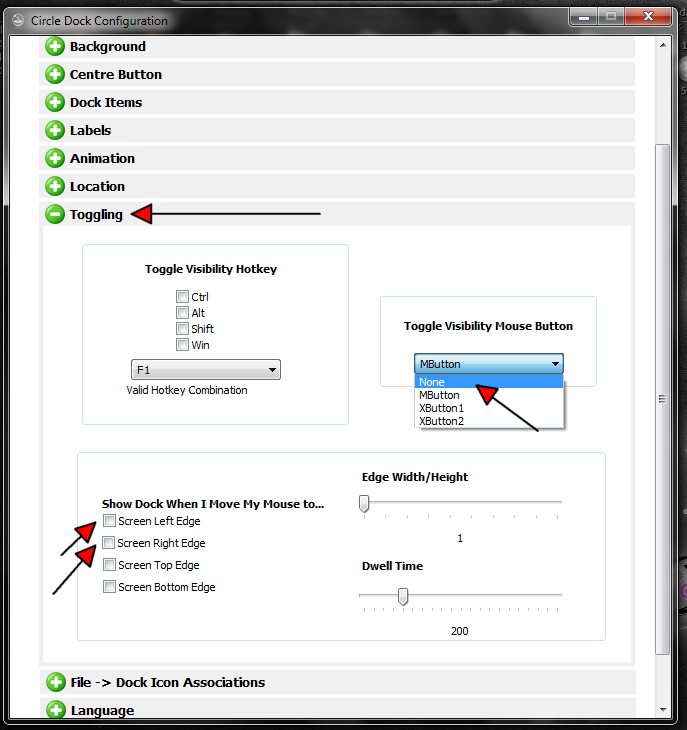Open the Location settings header

click(337, 186)
